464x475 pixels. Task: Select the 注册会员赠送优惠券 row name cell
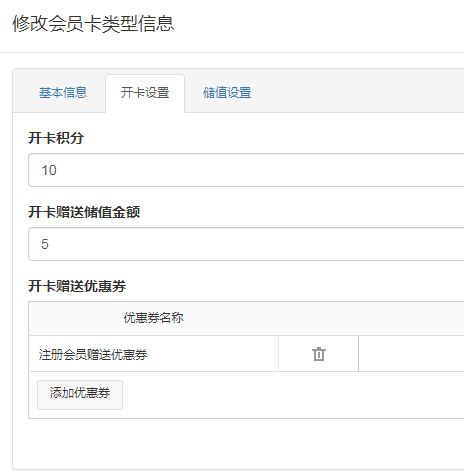click(x=153, y=354)
